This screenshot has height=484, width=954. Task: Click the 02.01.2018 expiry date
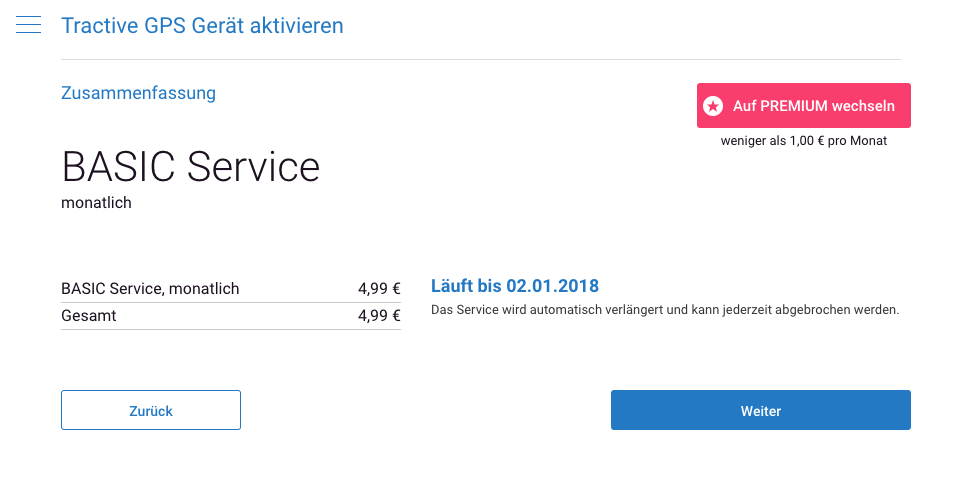pyautogui.click(x=552, y=286)
